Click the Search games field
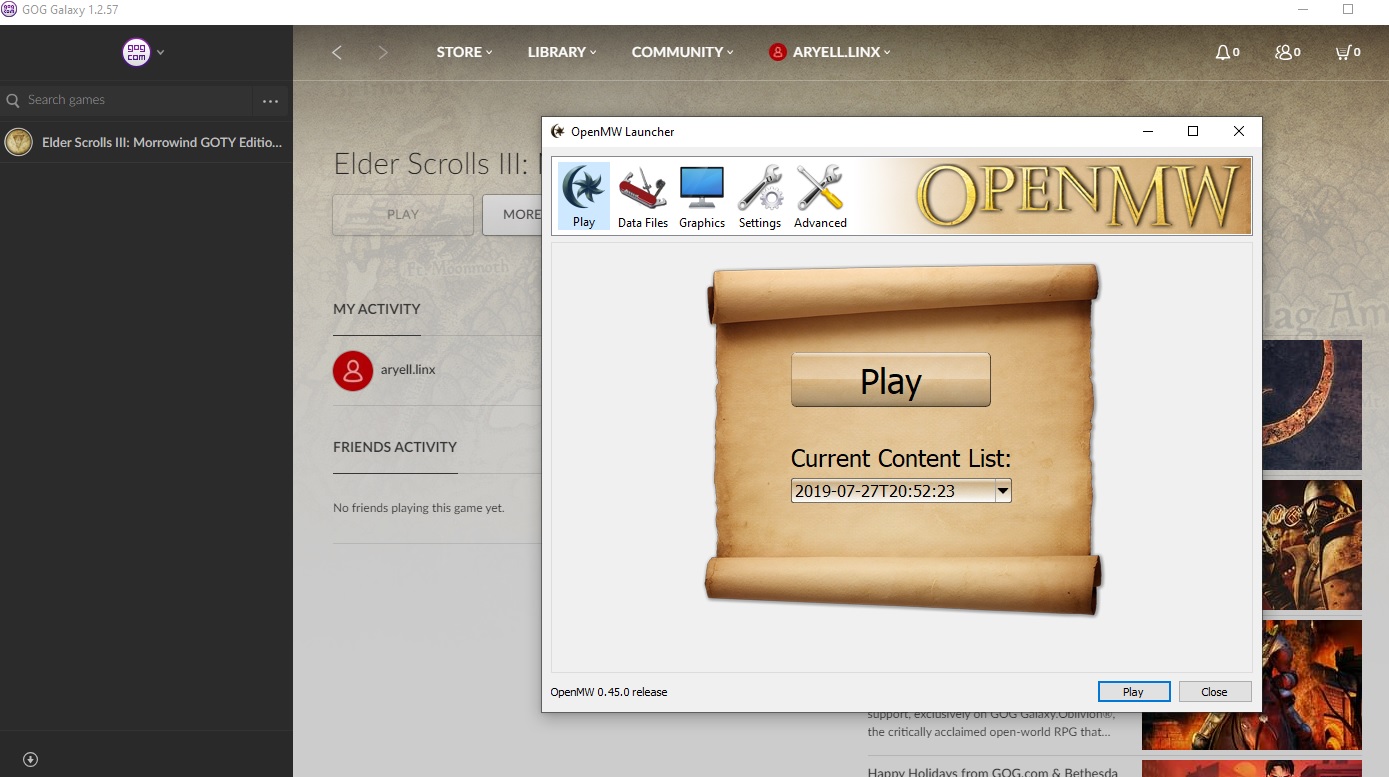This screenshot has height=777, width=1389. [x=128, y=100]
